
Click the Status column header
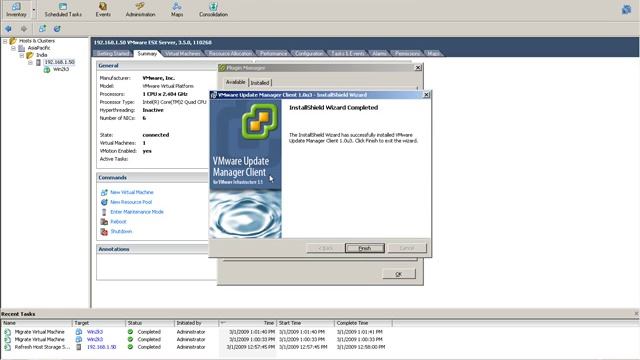click(150, 323)
